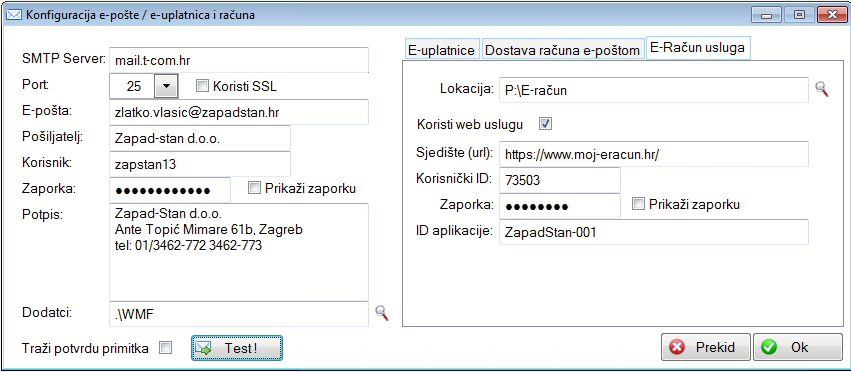The image size is (851, 372).
Task: Toggle Prikaži zaporku under the SMTP password
Action: (x=254, y=188)
